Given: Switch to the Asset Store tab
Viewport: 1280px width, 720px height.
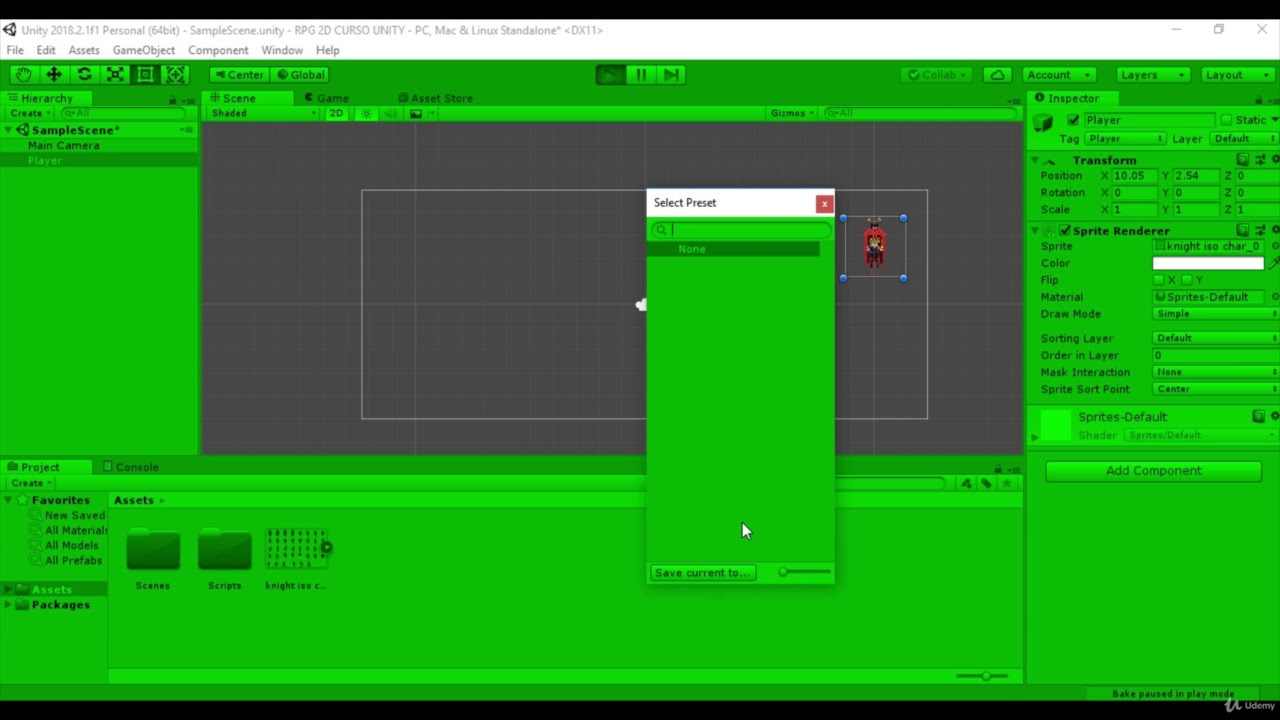Looking at the screenshot, I should (435, 98).
